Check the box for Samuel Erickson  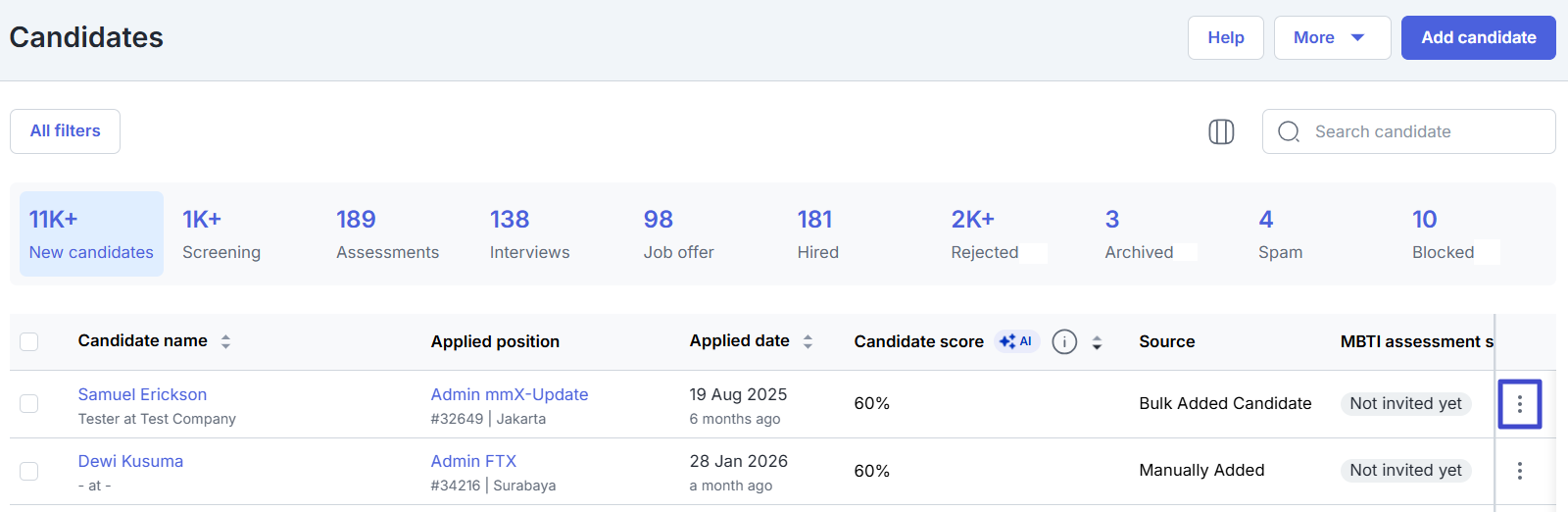(29, 404)
